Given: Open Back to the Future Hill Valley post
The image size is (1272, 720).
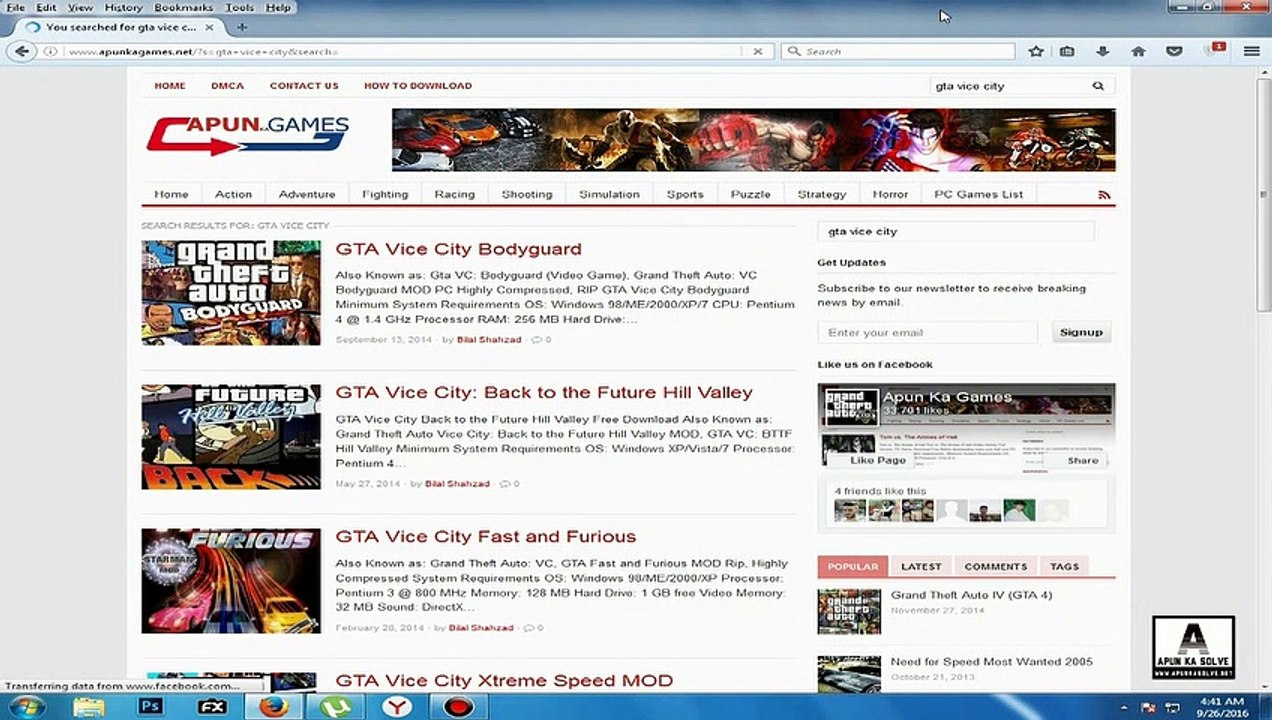Looking at the screenshot, I should pos(544,393).
